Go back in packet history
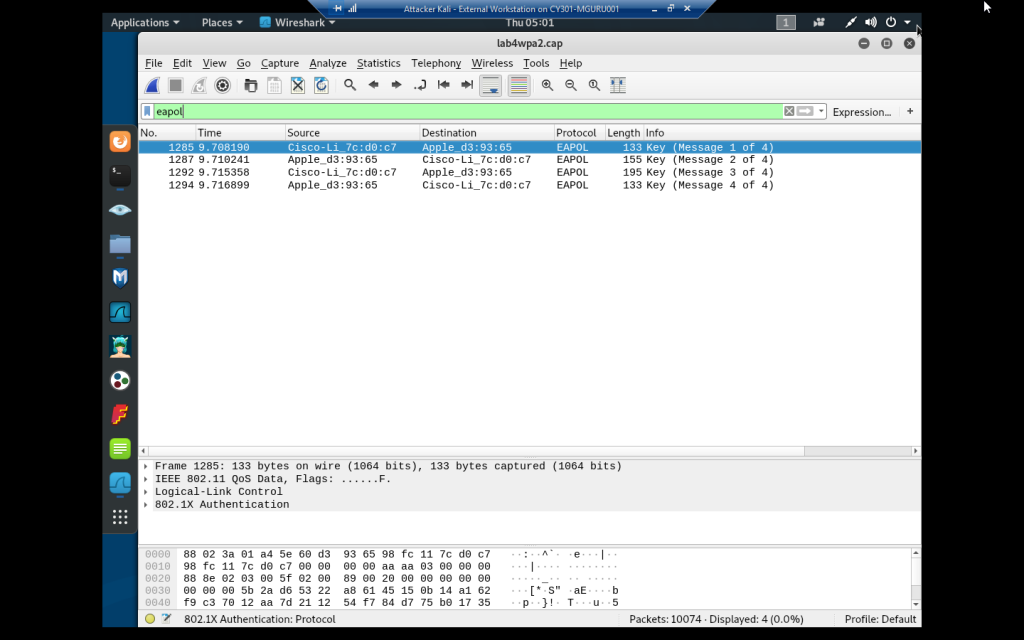This screenshot has width=1024, height=640. click(x=374, y=85)
